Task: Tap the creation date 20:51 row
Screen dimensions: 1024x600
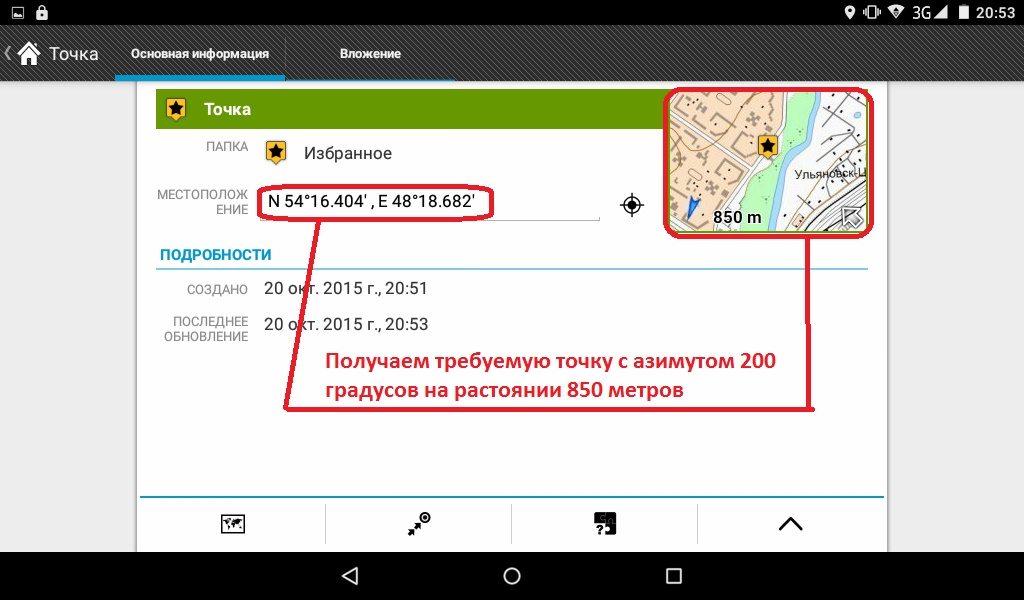Action: [345, 289]
